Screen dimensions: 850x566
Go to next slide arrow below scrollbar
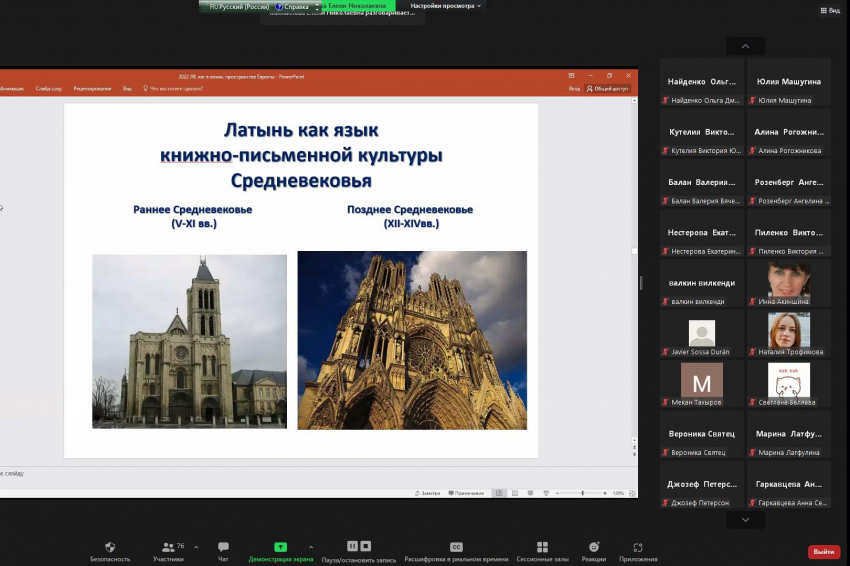634,454
